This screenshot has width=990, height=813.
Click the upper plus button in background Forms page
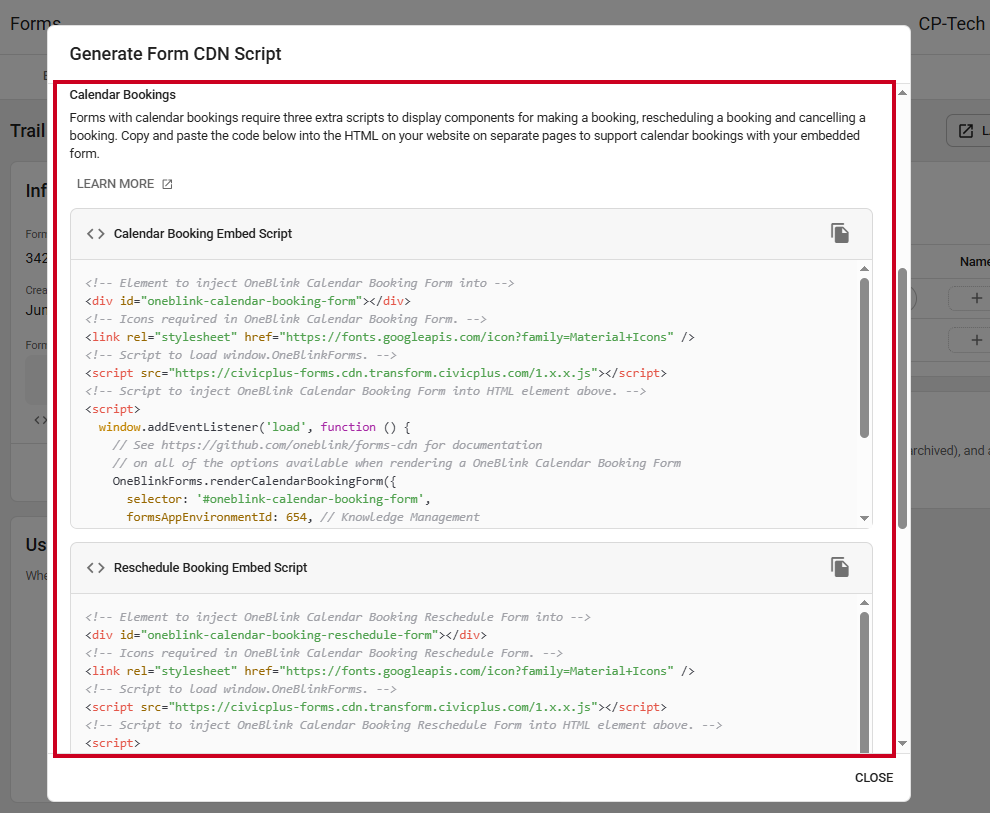(x=975, y=298)
